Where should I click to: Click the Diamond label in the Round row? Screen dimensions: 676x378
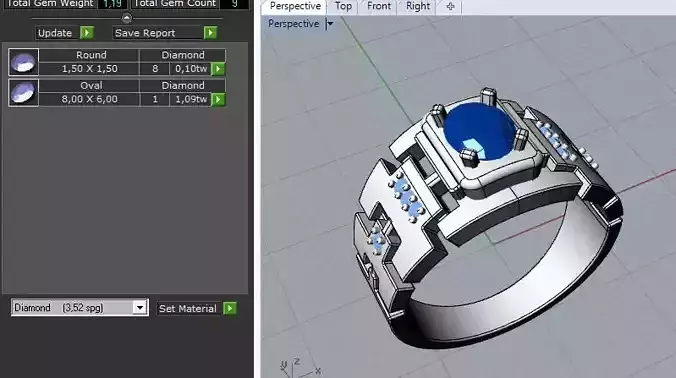(183, 55)
